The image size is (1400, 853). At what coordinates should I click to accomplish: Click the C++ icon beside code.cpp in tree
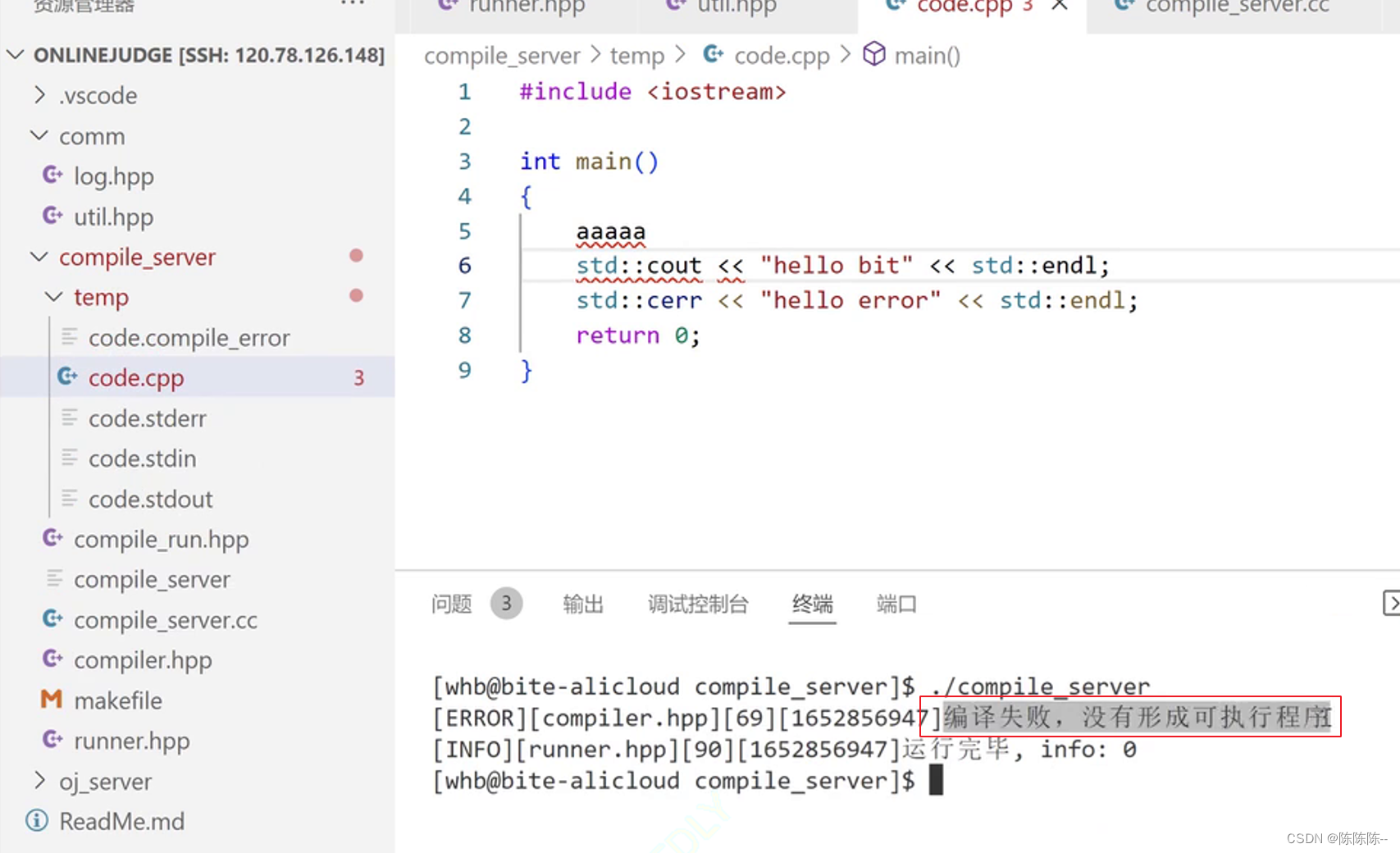tap(67, 376)
